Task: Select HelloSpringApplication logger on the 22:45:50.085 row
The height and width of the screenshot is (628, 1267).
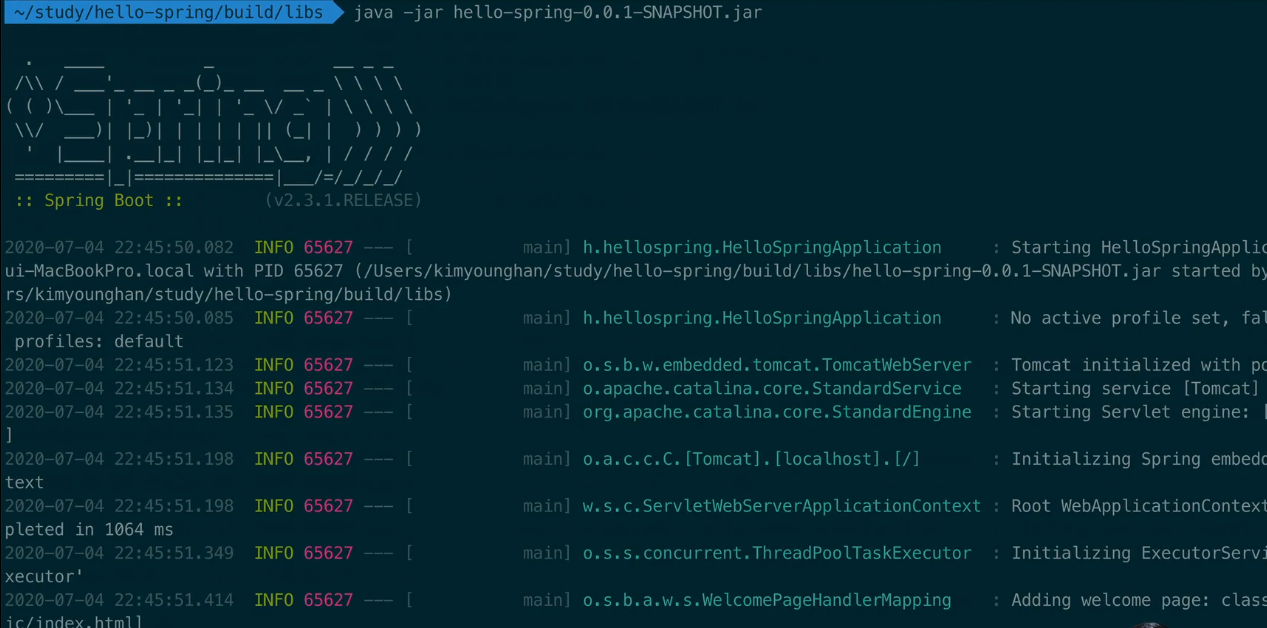Action: click(x=762, y=318)
